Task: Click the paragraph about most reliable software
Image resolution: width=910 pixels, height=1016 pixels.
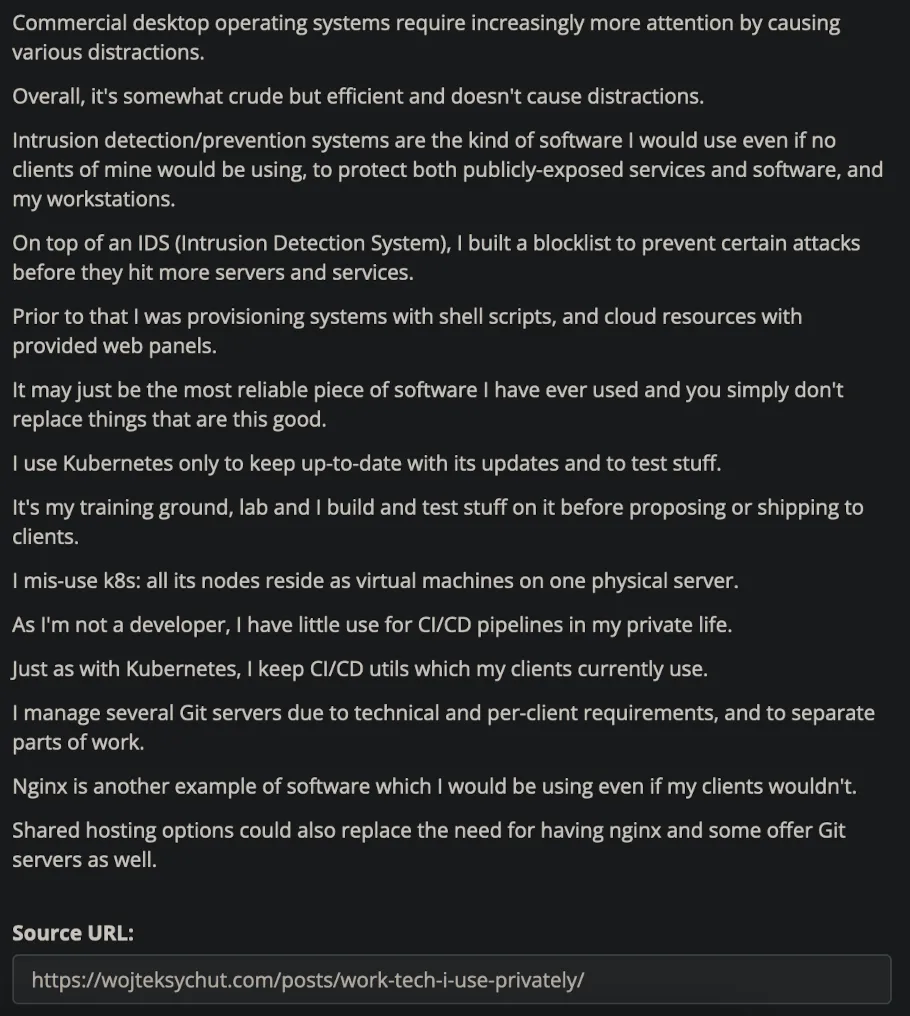Action: (428, 404)
